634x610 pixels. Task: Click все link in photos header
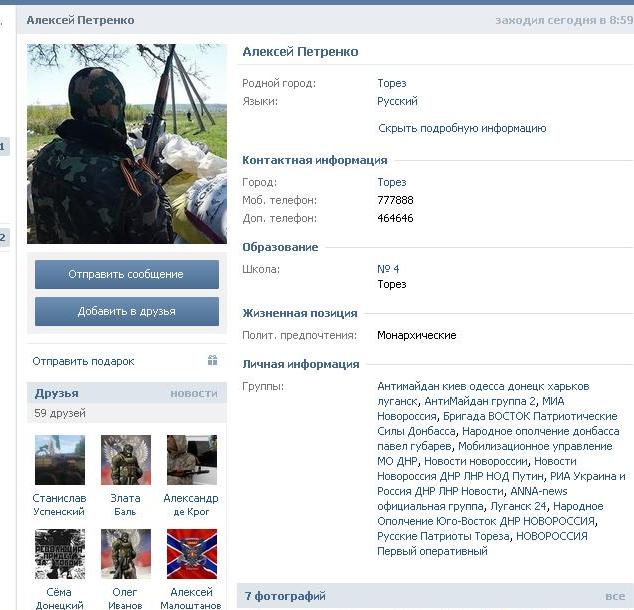(615, 596)
